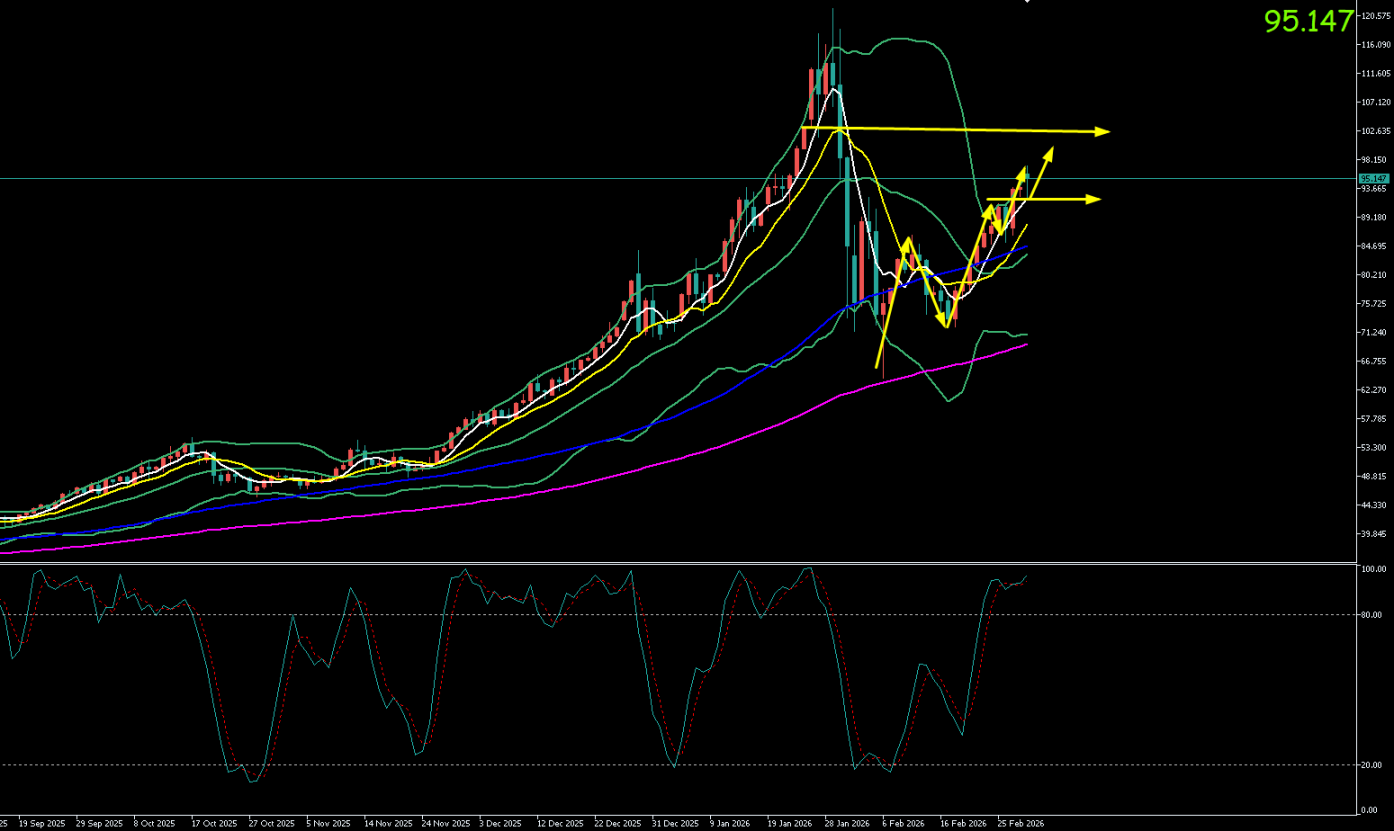The width and height of the screenshot is (1394, 831).
Task: Select the 80.00 level label on oscillator scale
Action: coord(1370,615)
